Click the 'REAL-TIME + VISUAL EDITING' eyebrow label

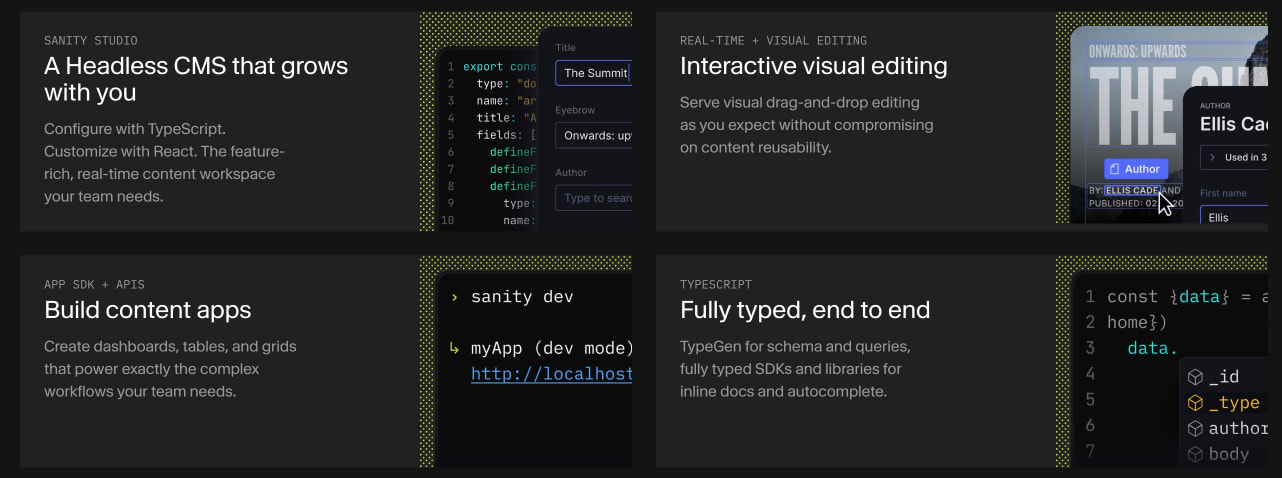(x=774, y=41)
